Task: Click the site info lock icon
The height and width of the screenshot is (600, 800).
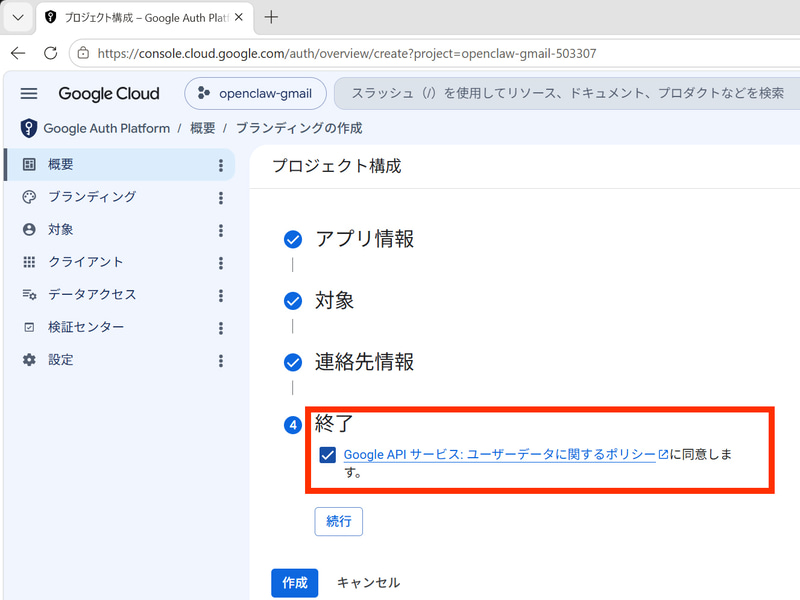Action: pyautogui.click(x=83, y=53)
